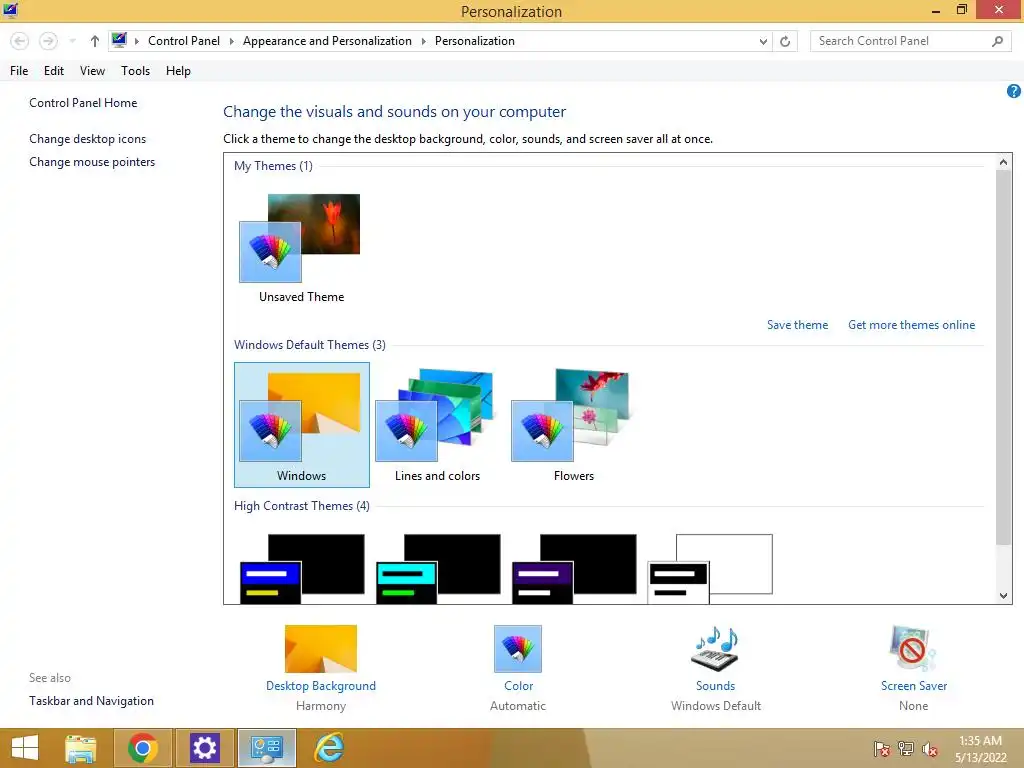Open the recent locations dropdown arrow
The width and height of the screenshot is (1024, 768).
[x=72, y=41]
